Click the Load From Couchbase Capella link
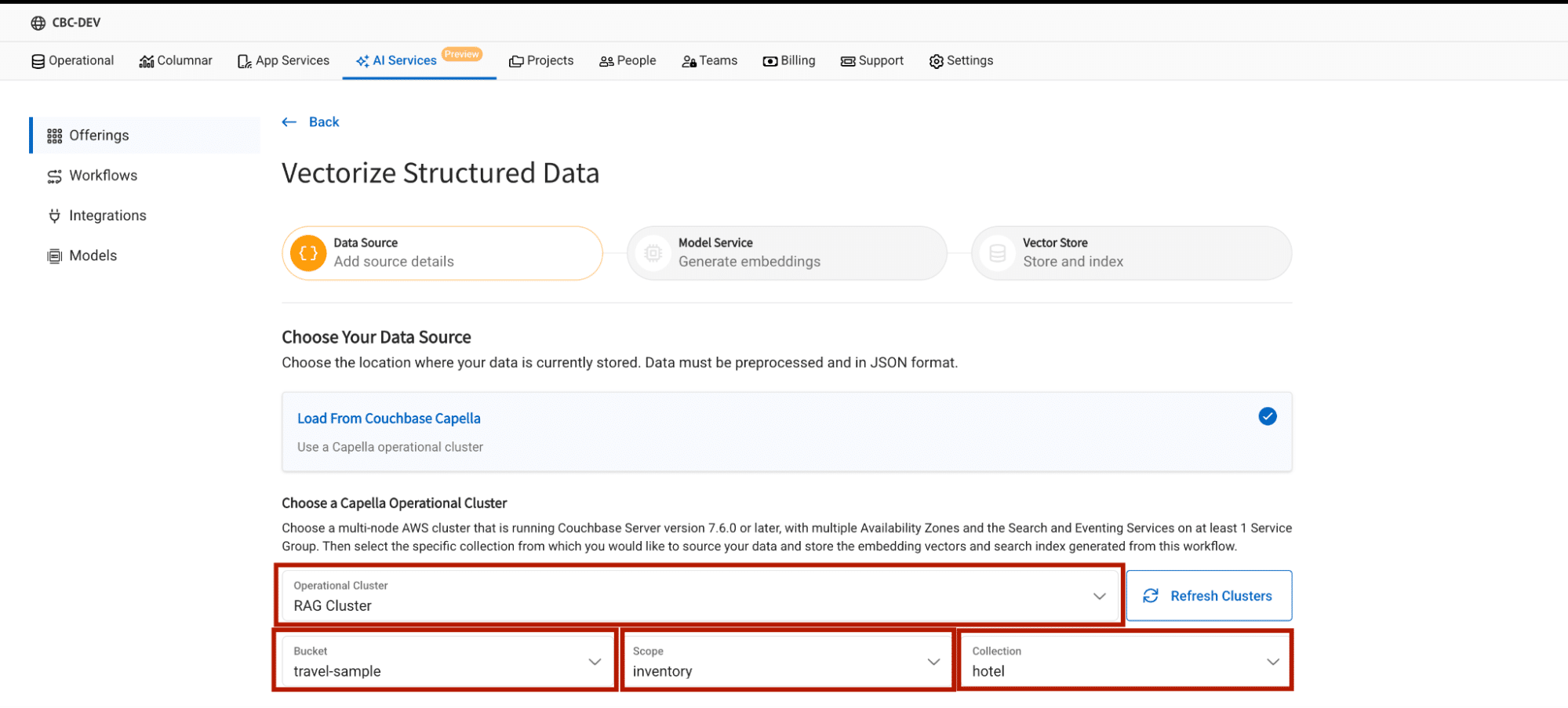The height and width of the screenshot is (708, 1568). click(x=389, y=419)
